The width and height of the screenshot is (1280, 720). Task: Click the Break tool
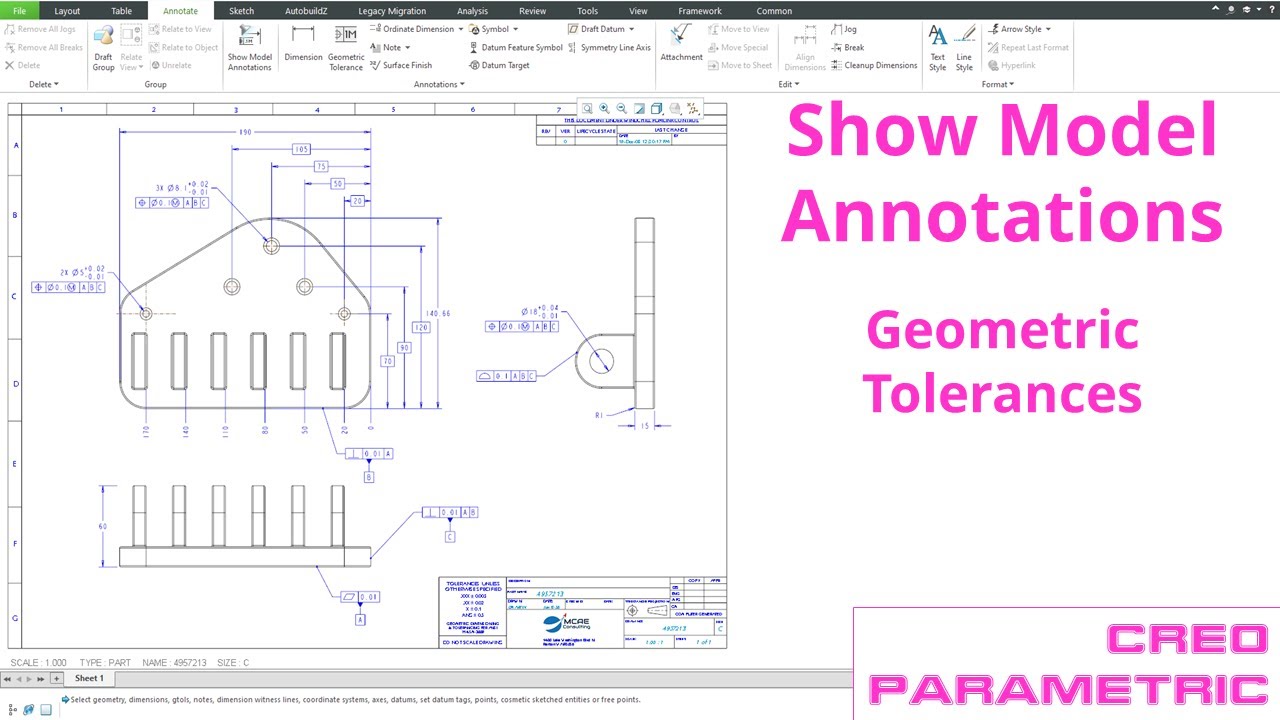click(x=846, y=47)
